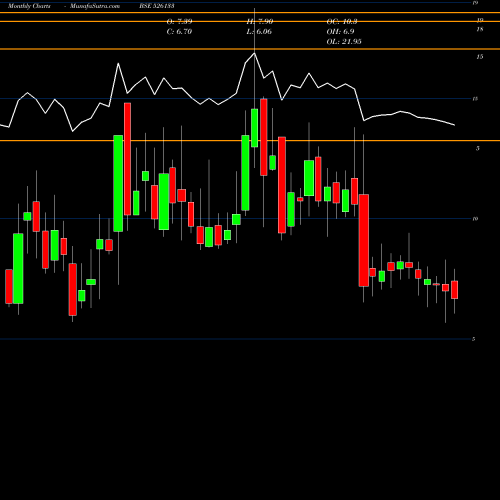Click the 'OC: 10.3' readout

342,22
